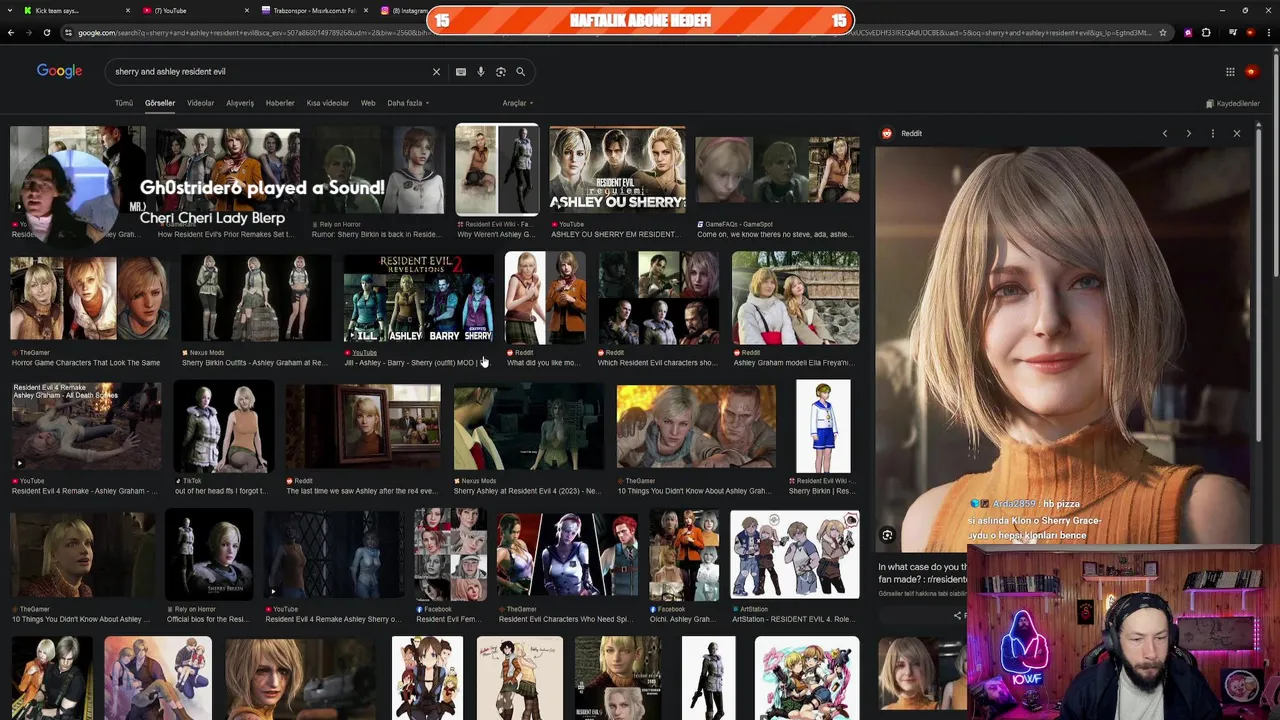Switch to the Instagram browser tab
Screen dimensions: 1280x720
pos(403,10)
